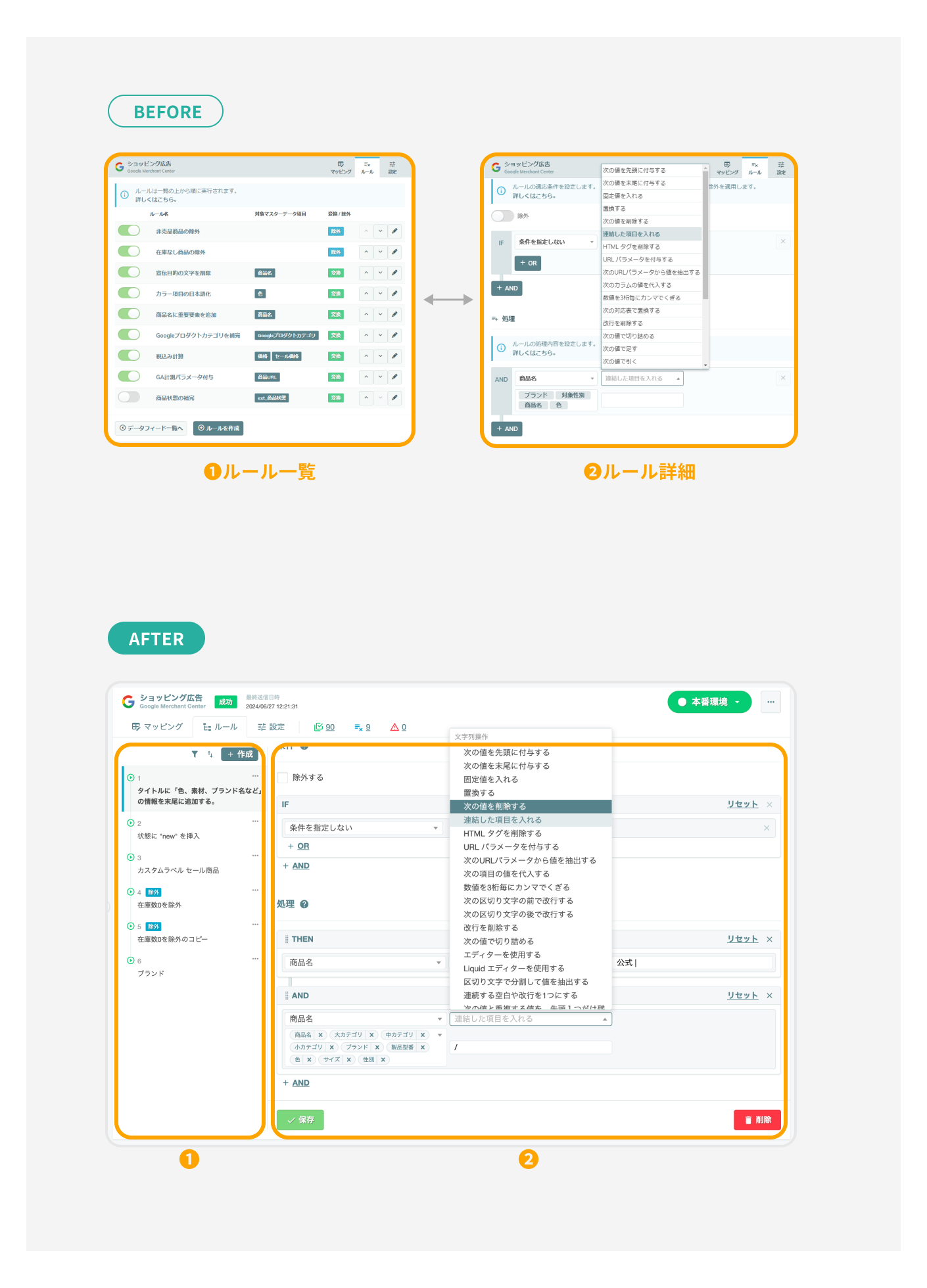Click pencil edit icon for 非売品商品の除外 rule
927x1288 pixels.
[394, 231]
